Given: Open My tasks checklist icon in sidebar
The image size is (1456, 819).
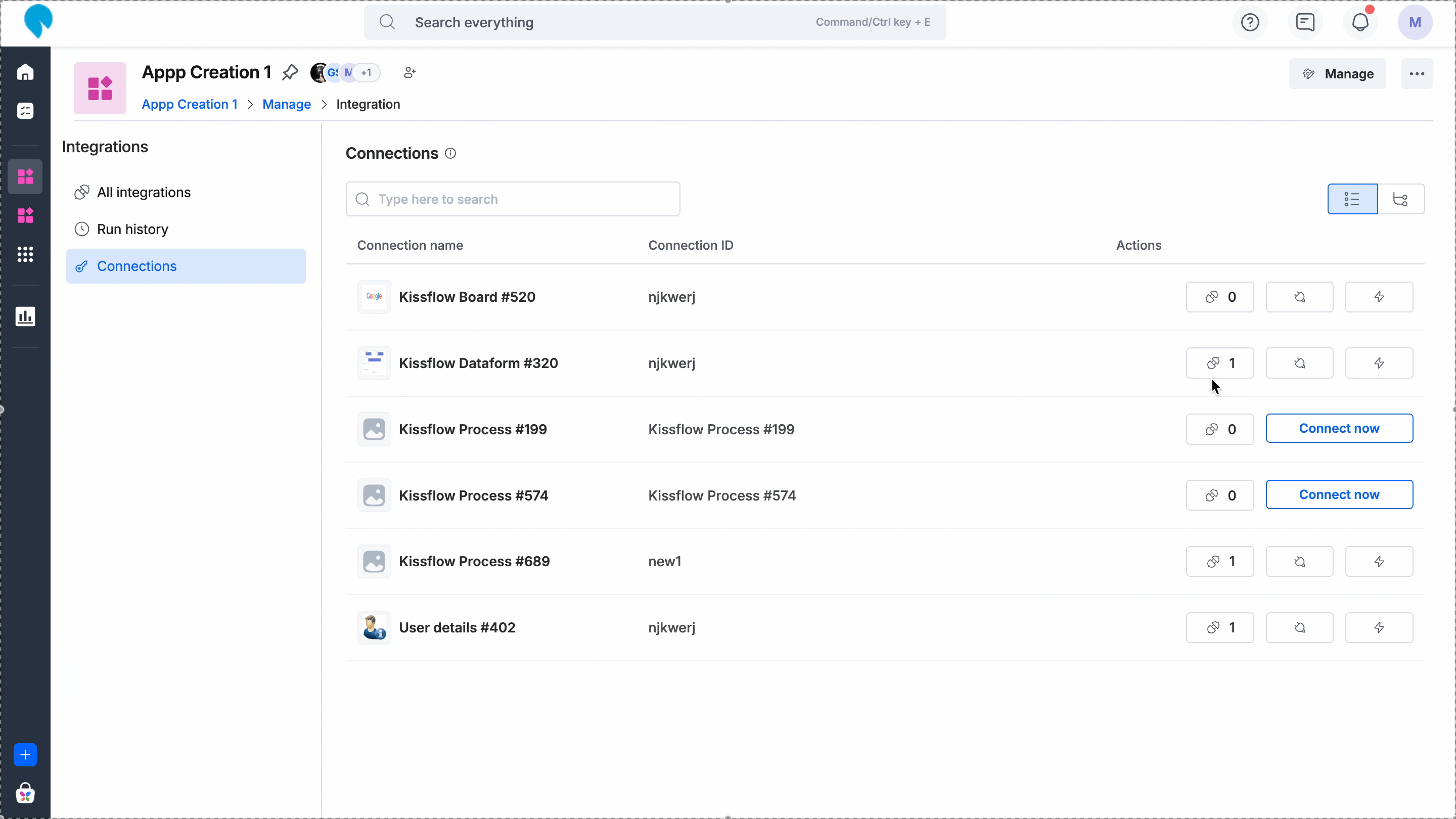Looking at the screenshot, I should (25, 111).
